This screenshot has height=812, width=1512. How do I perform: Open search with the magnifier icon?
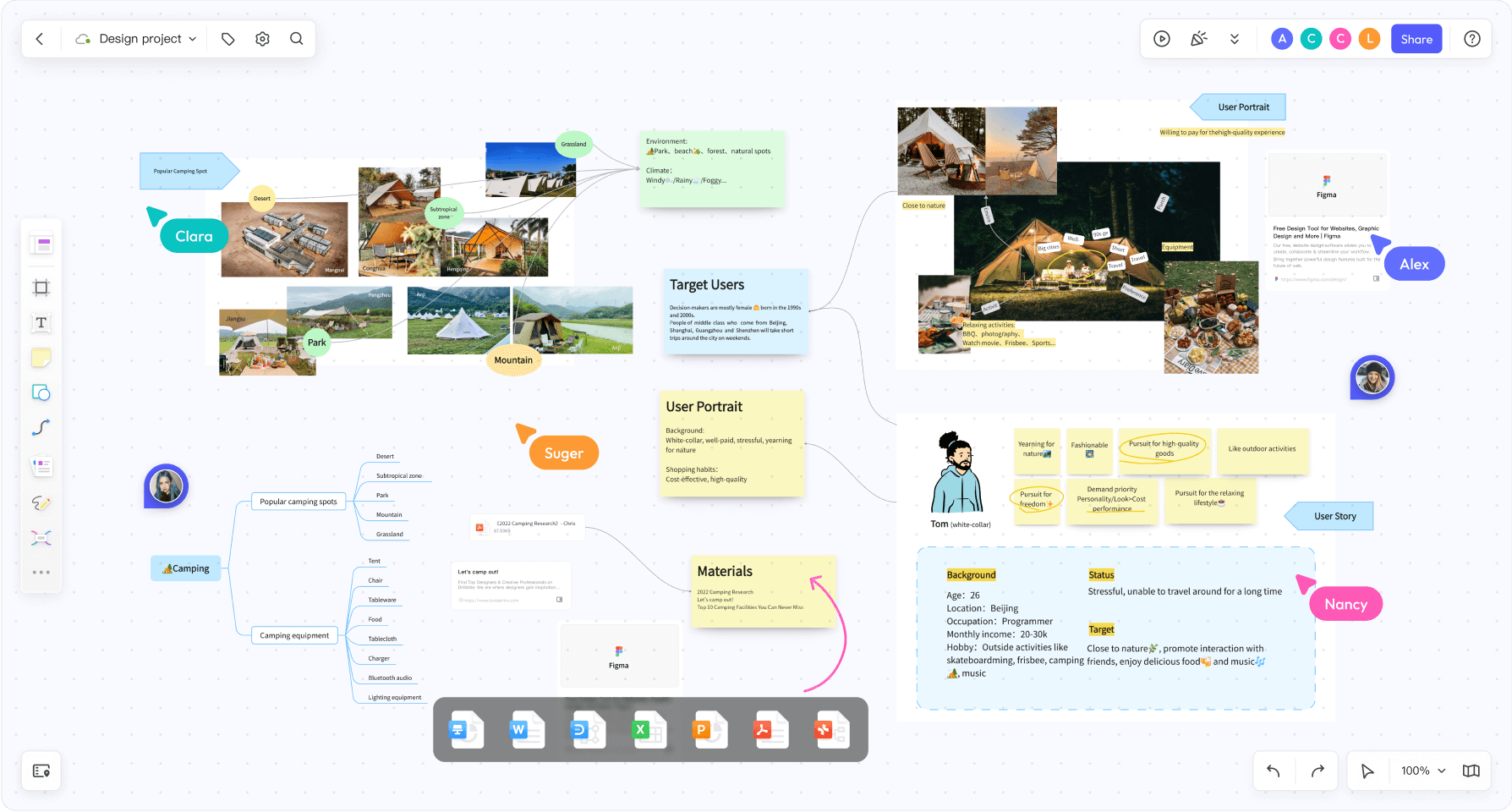click(x=296, y=38)
